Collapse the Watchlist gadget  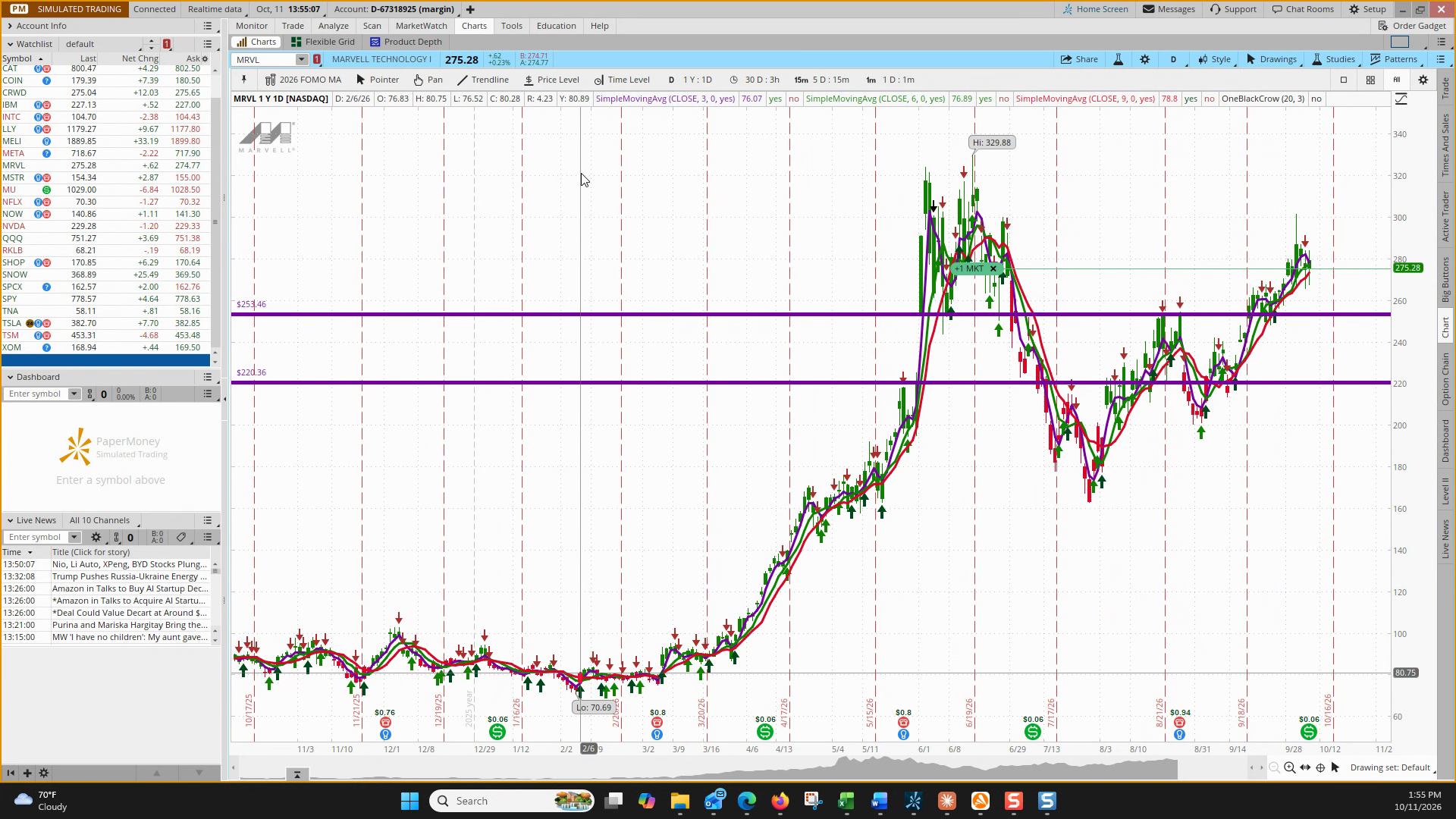point(10,44)
